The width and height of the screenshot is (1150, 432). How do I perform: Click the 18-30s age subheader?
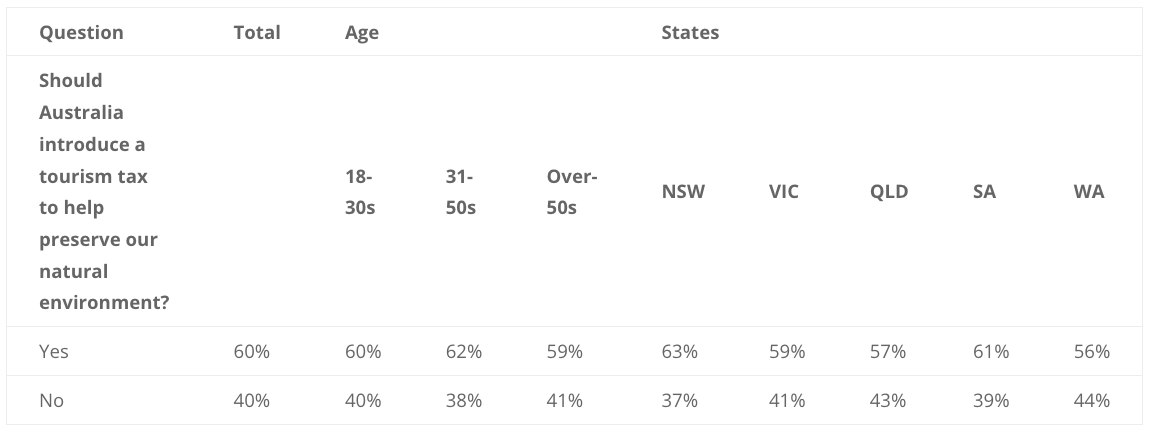pyautogui.click(x=359, y=191)
